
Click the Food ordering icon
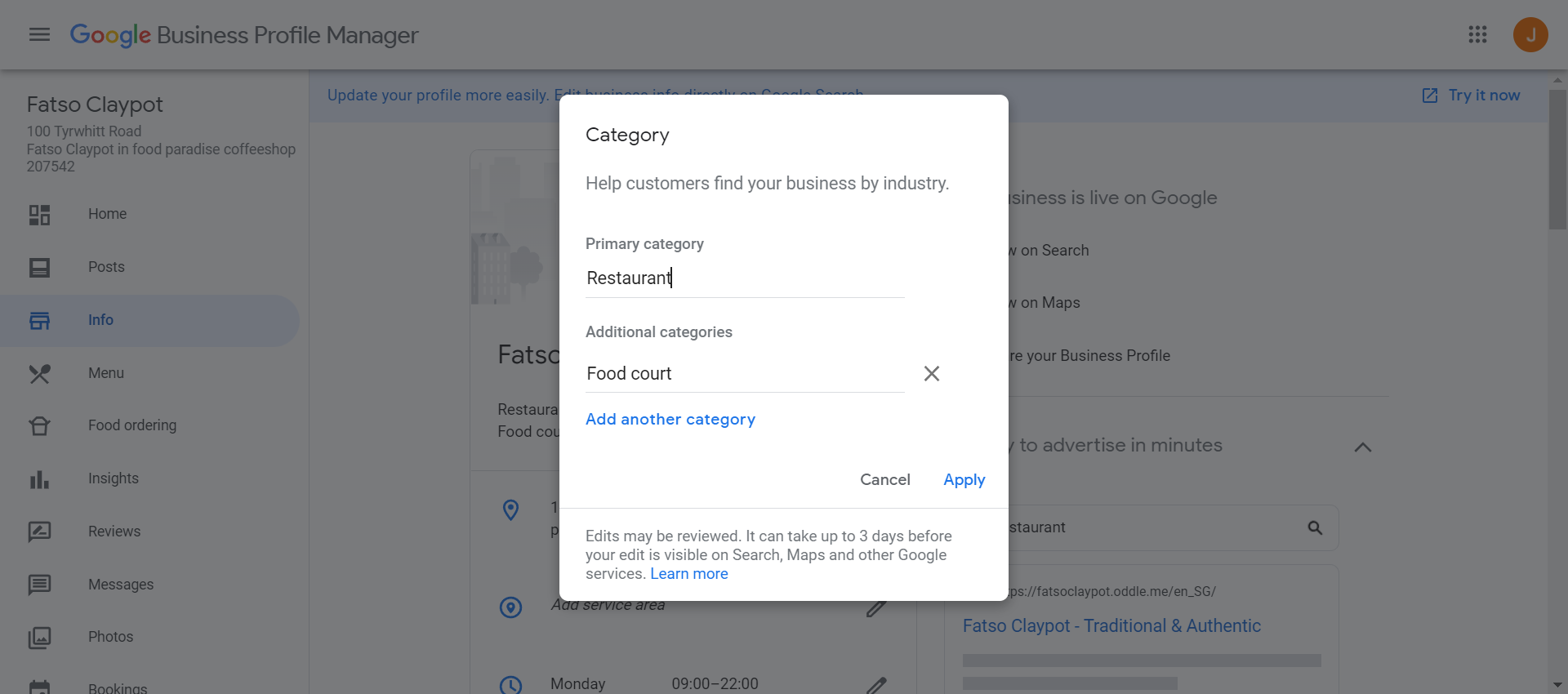39,425
